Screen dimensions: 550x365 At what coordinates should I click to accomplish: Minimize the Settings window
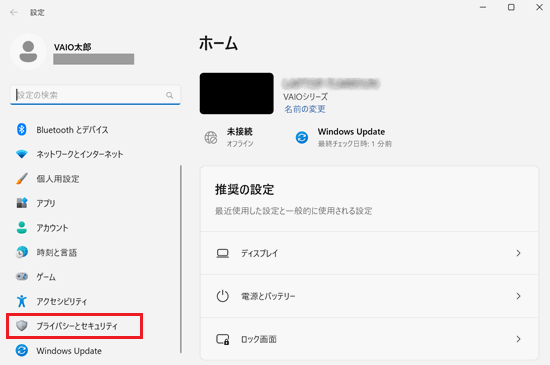pyautogui.click(x=483, y=7)
